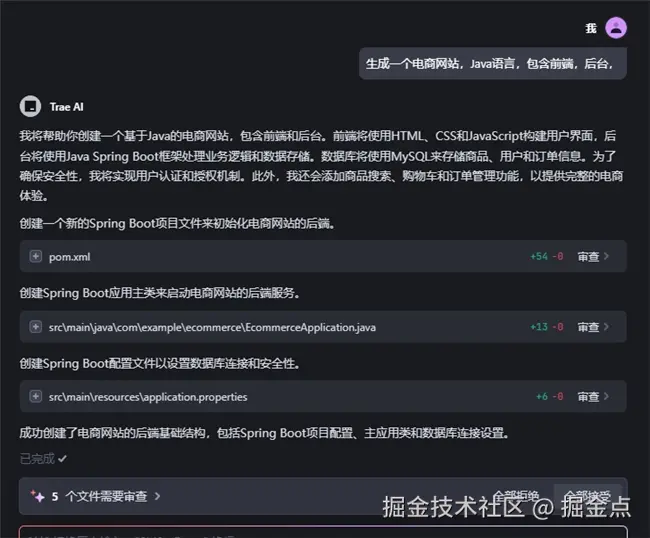Open the pom.xml file name
The width and height of the screenshot is (650, 538).
click(x=69, y=257)
